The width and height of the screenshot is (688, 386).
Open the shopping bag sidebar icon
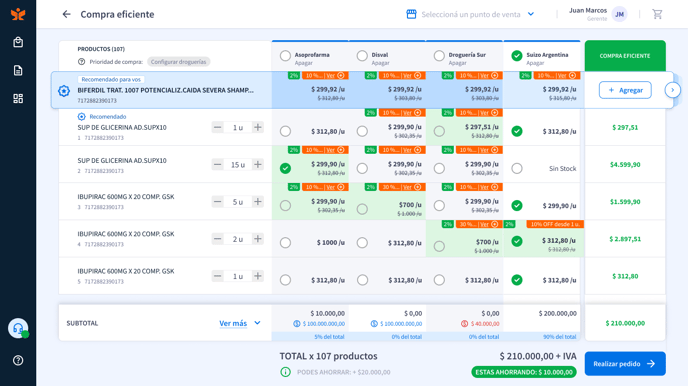coord(18,43)
